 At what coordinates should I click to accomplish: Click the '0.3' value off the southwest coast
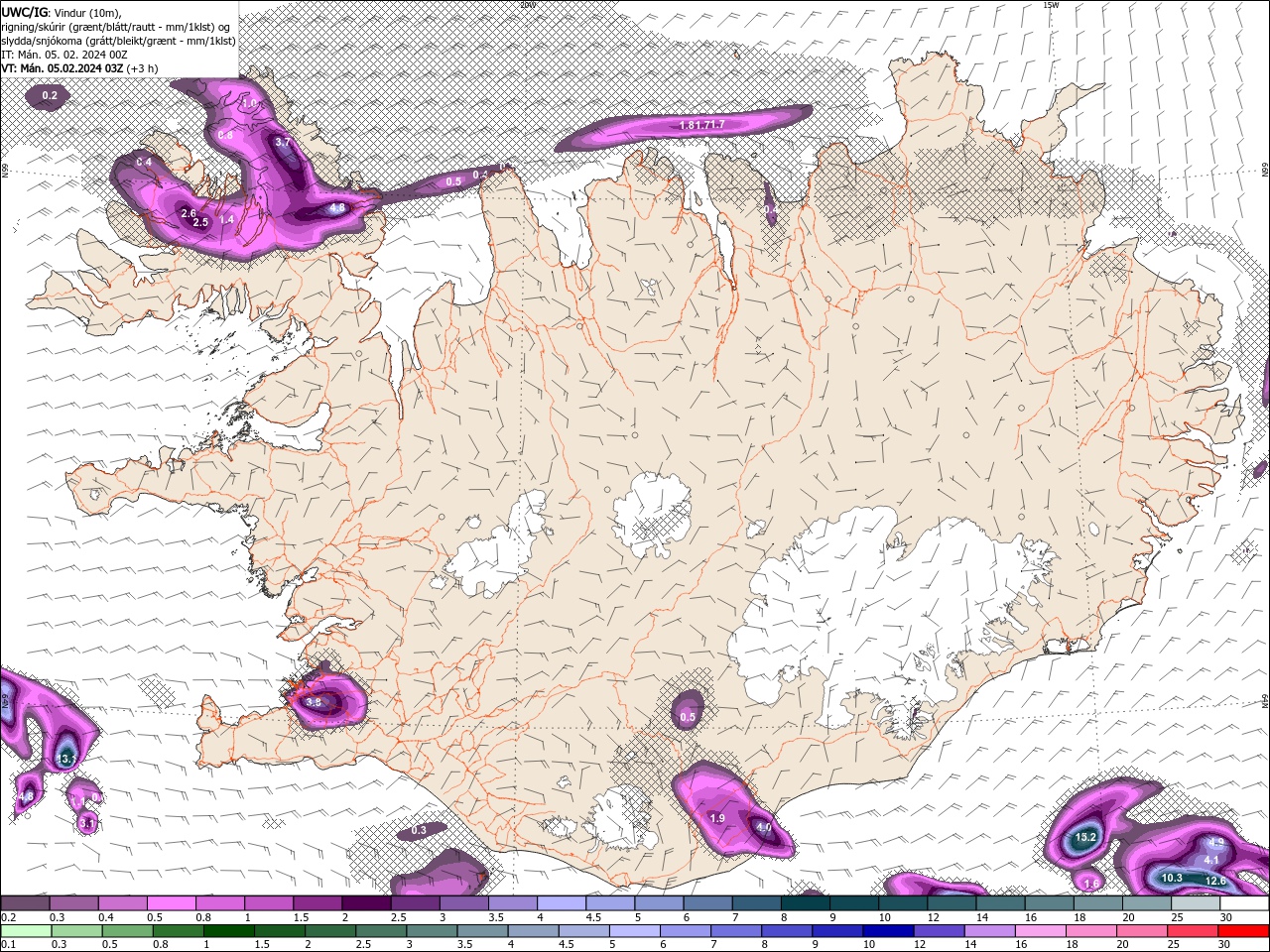click(x=419, y=831)
